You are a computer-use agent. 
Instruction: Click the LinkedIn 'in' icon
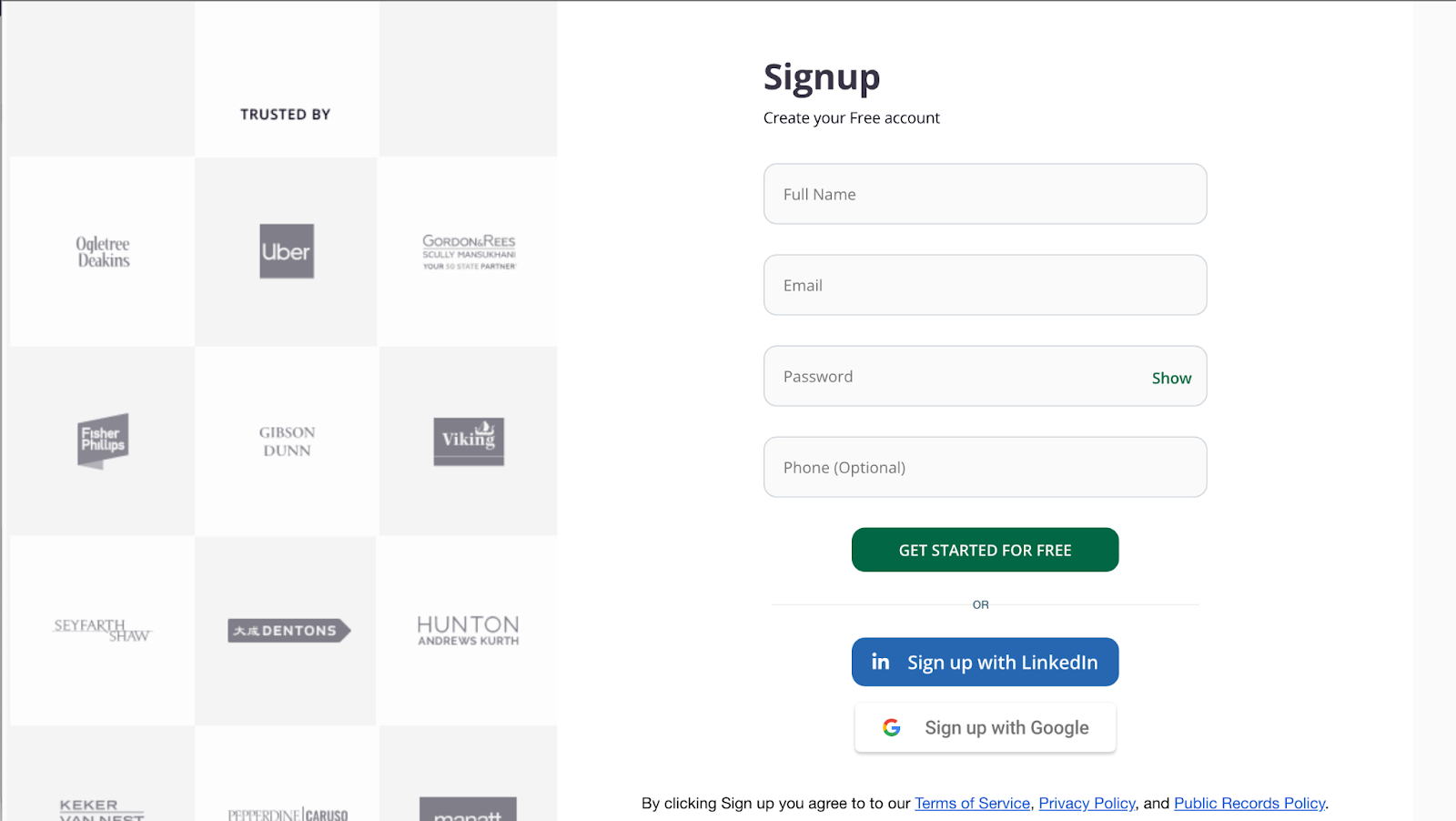tap(880, 662)
